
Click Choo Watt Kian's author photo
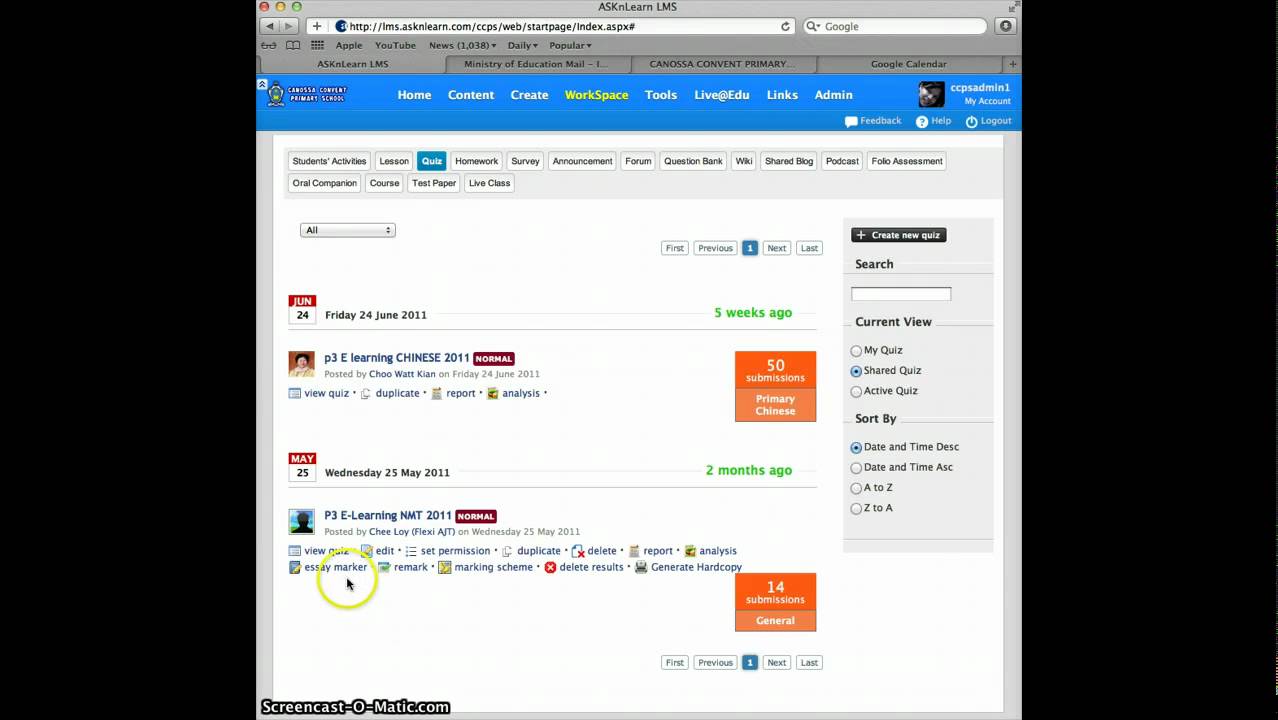click(x=301, y=364)
